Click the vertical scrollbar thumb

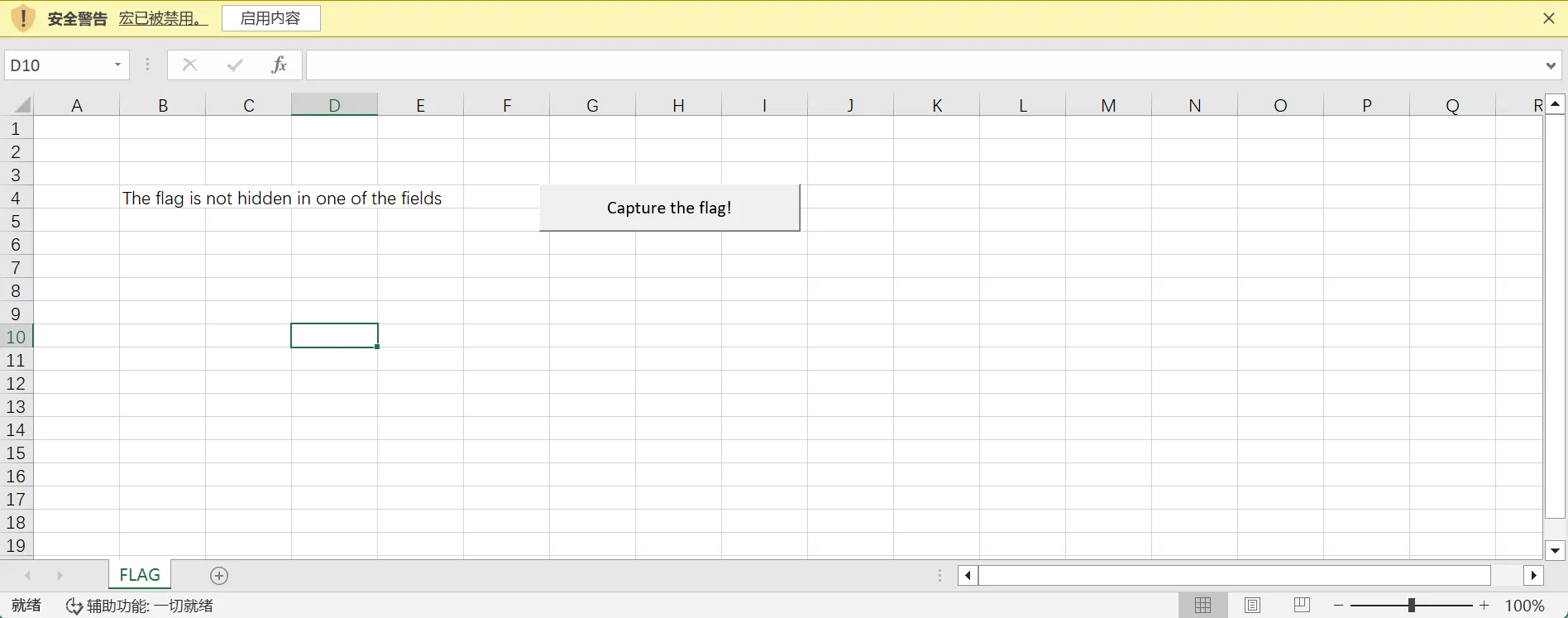1555,317
